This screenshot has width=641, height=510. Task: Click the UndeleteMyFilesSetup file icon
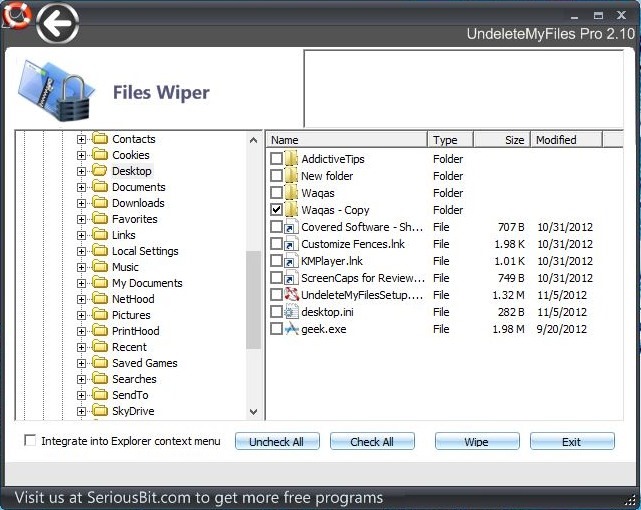[291, 295]
